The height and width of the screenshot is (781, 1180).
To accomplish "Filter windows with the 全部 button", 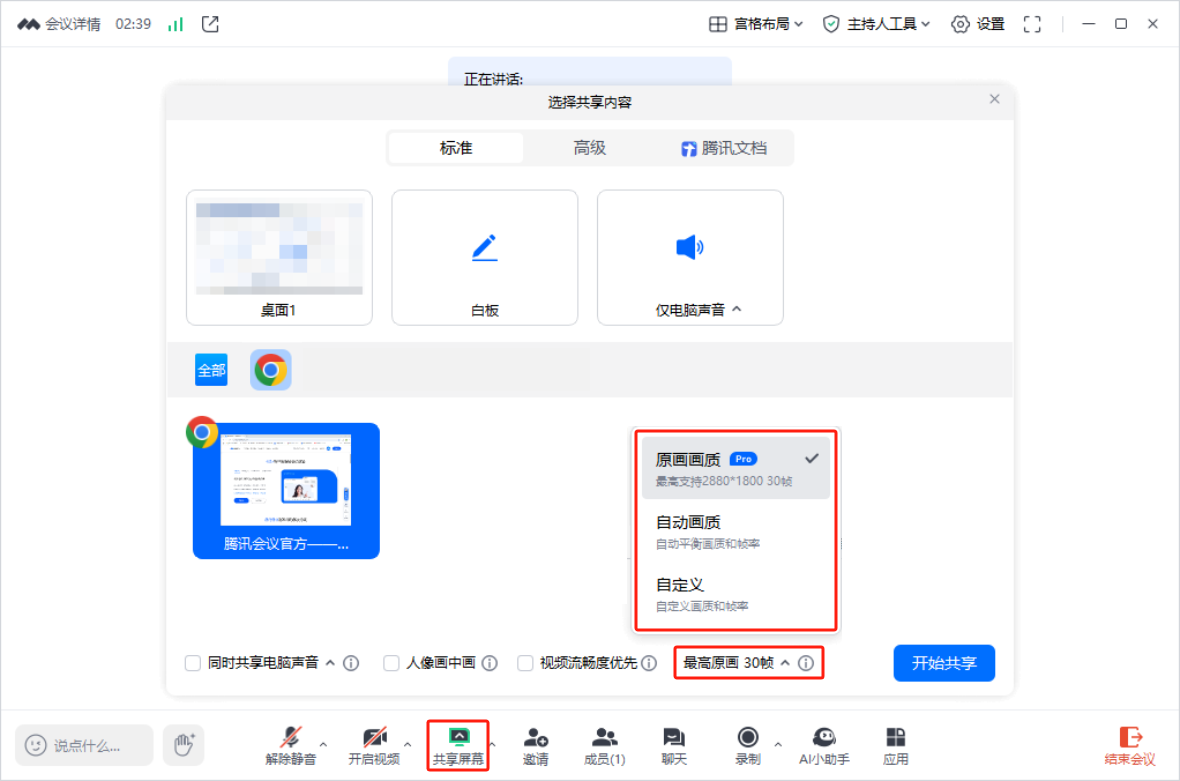I will coord(211,369).
